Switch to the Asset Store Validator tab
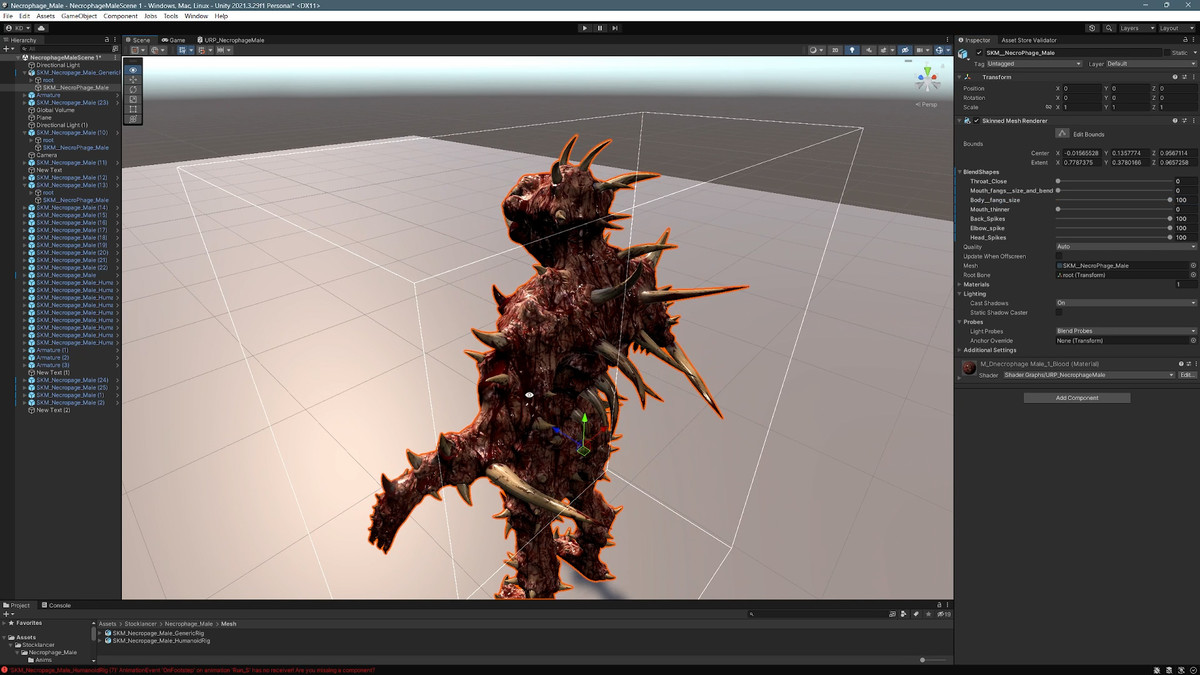Screen dimensions: 1200x675 [x=1028, y=40]
